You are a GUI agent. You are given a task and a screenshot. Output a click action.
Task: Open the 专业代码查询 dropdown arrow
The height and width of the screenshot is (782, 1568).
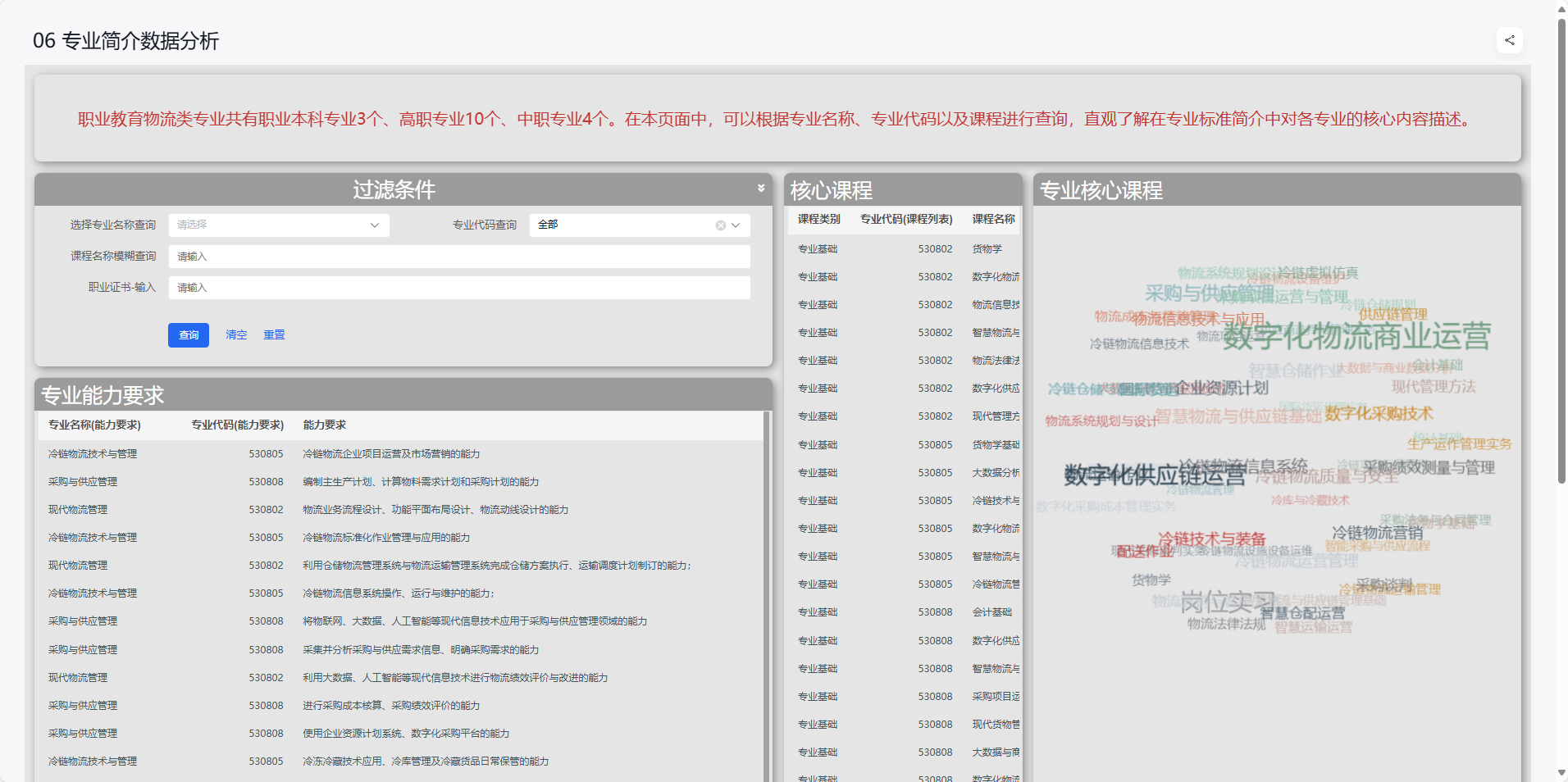(x=736, y=225)
